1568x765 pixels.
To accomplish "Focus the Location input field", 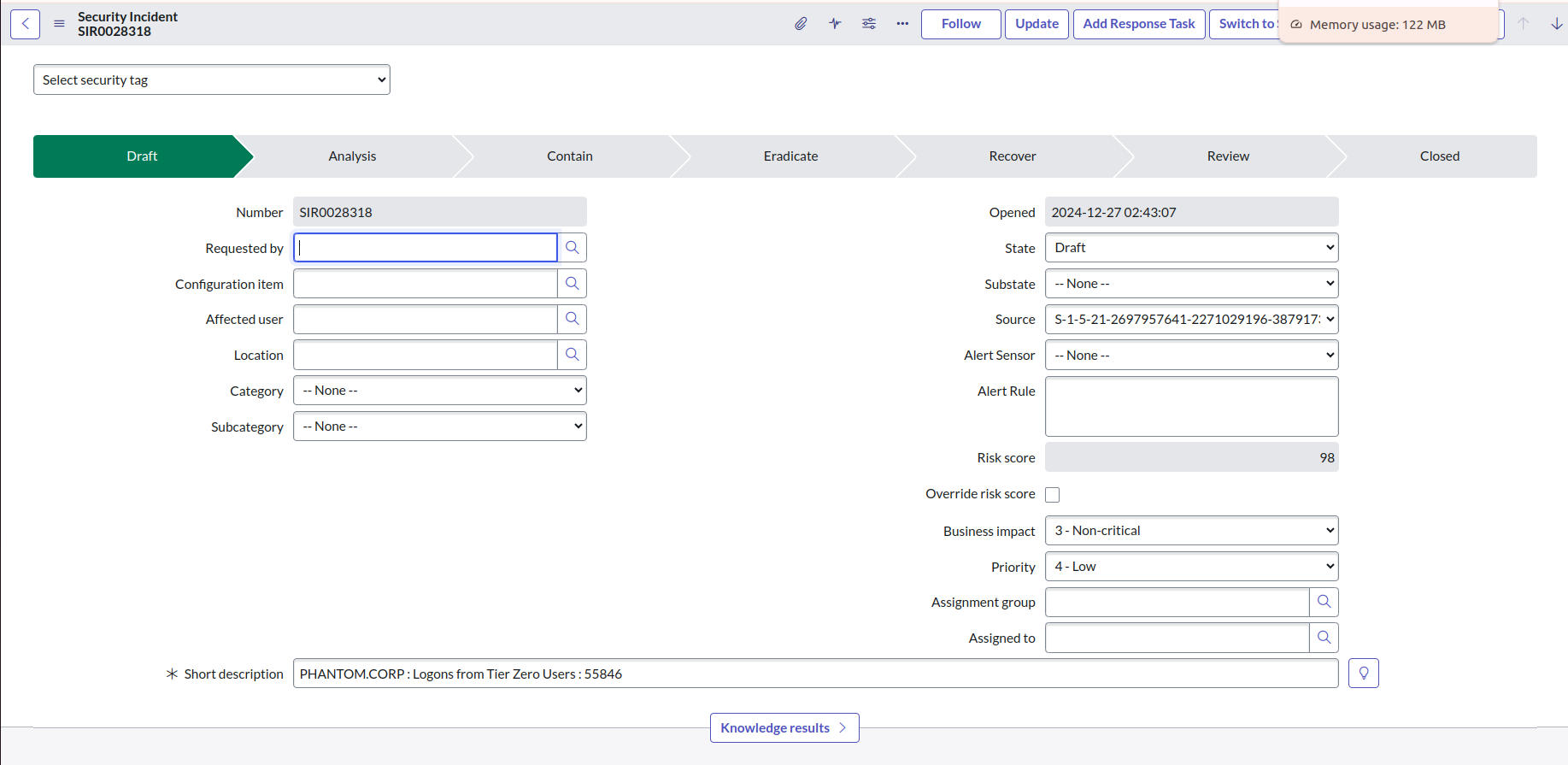I will (426, 355).
